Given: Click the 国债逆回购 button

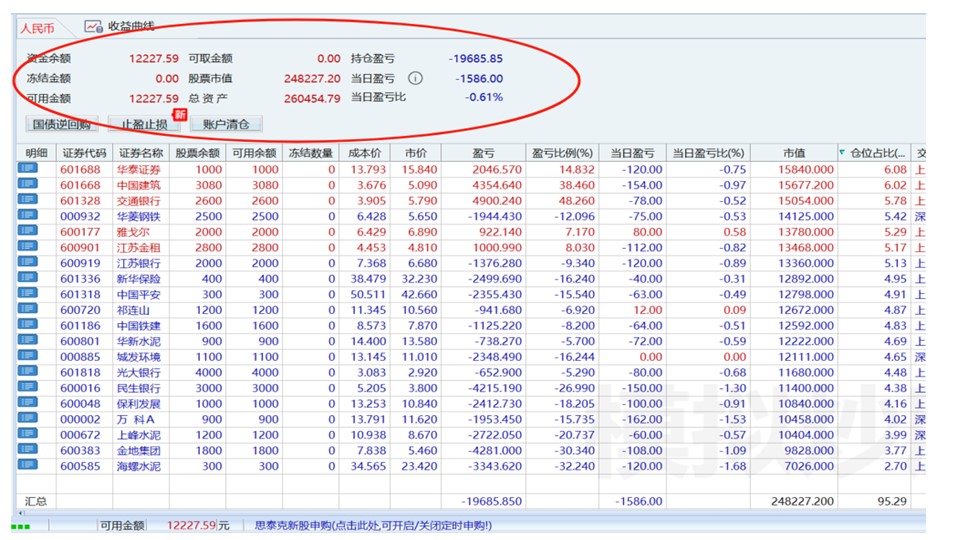Looking at the screenshot, I should (x=61, y=125).
